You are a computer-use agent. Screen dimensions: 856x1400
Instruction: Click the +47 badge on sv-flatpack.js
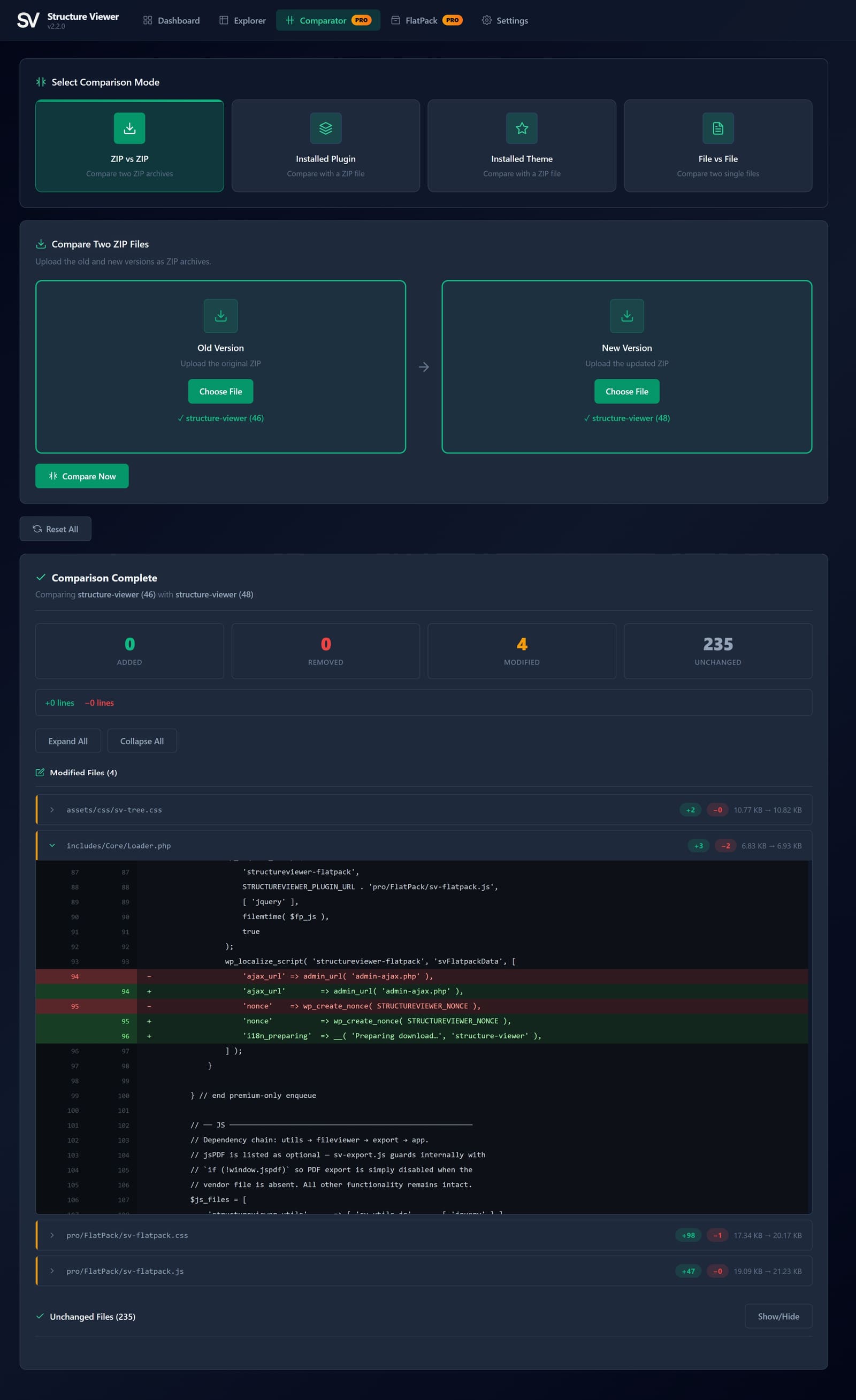[x=689, y=1271]
